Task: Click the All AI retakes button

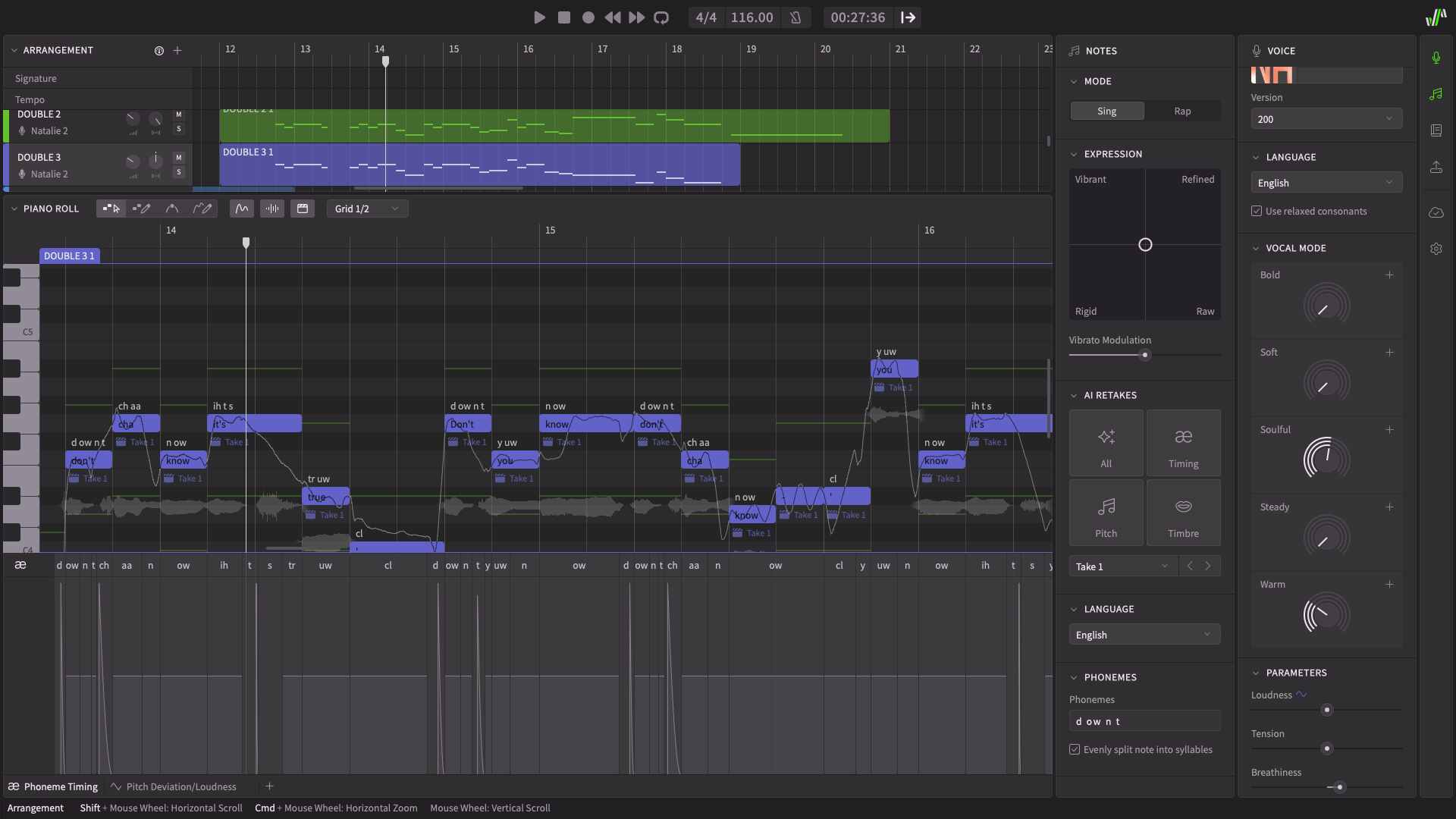Action: [x=1106, y=442]
